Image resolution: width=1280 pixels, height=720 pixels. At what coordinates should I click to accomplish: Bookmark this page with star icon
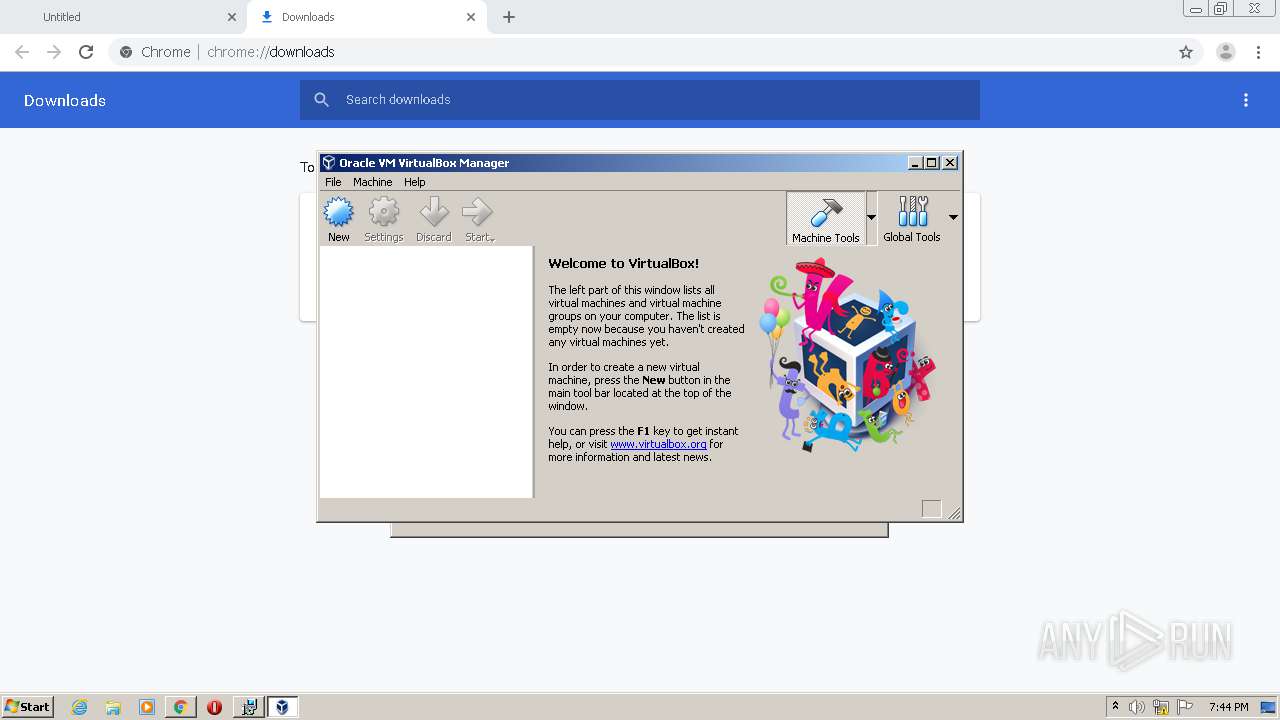click(1186, 52)
